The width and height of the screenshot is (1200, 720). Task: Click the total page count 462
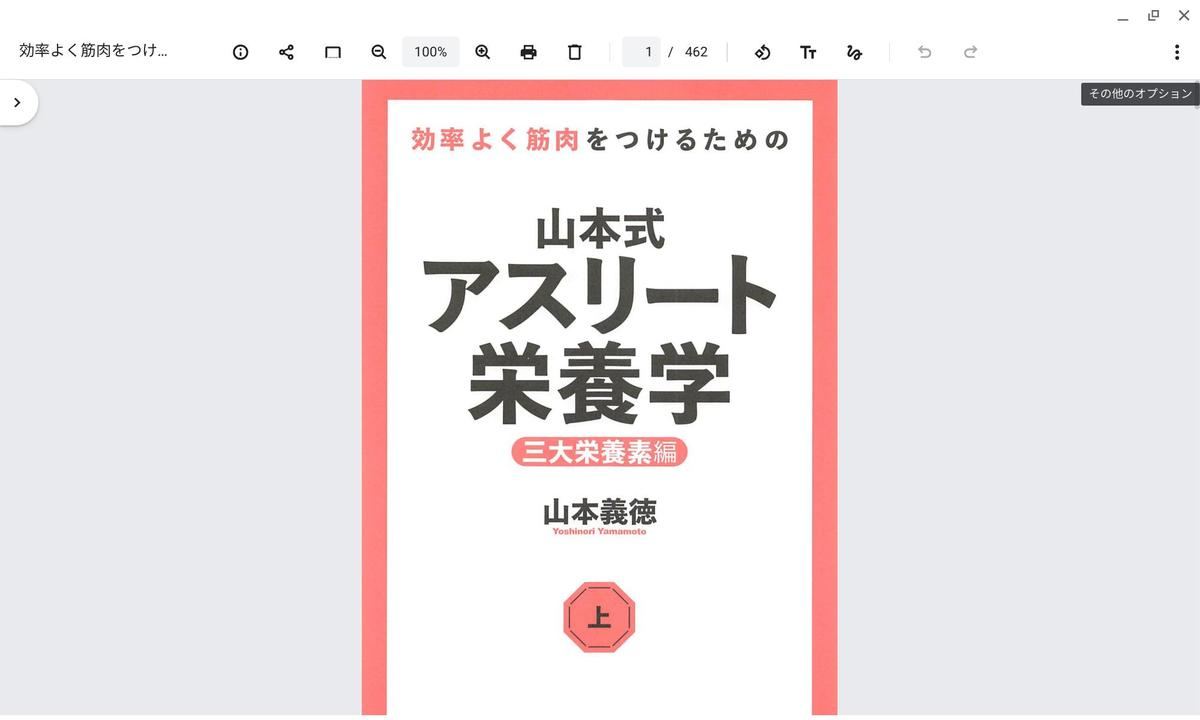(696, 52)
